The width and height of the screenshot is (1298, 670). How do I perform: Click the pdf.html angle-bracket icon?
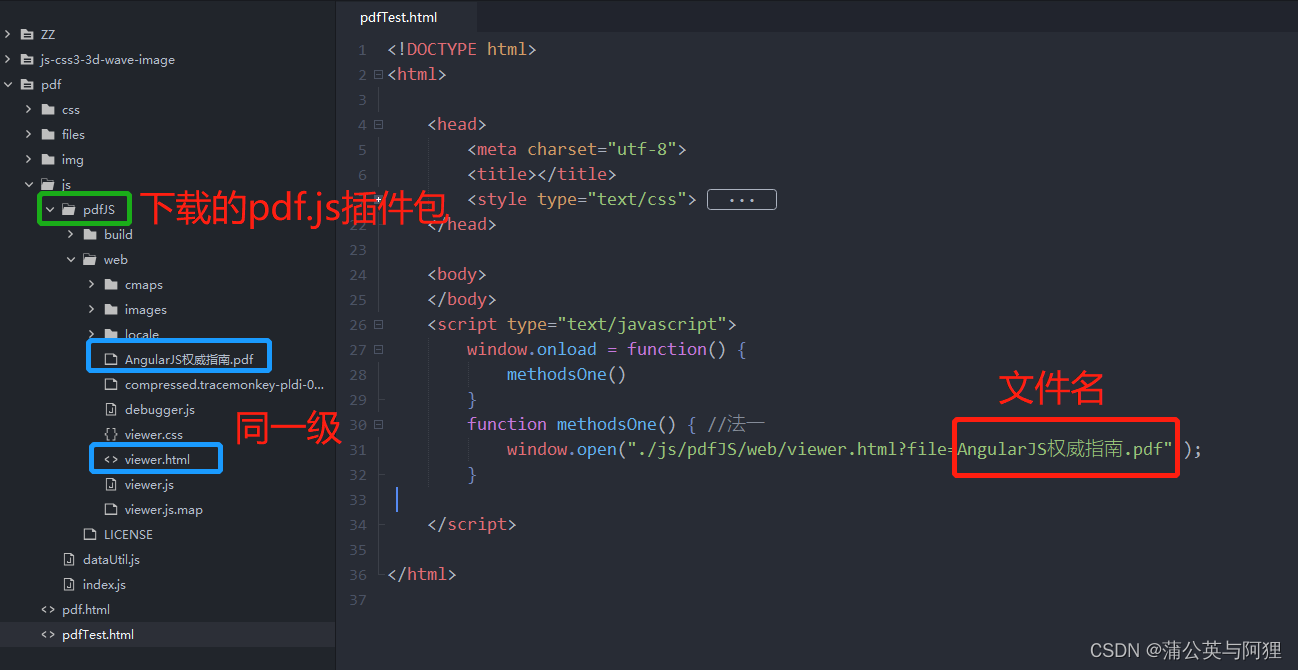(48, 609)
